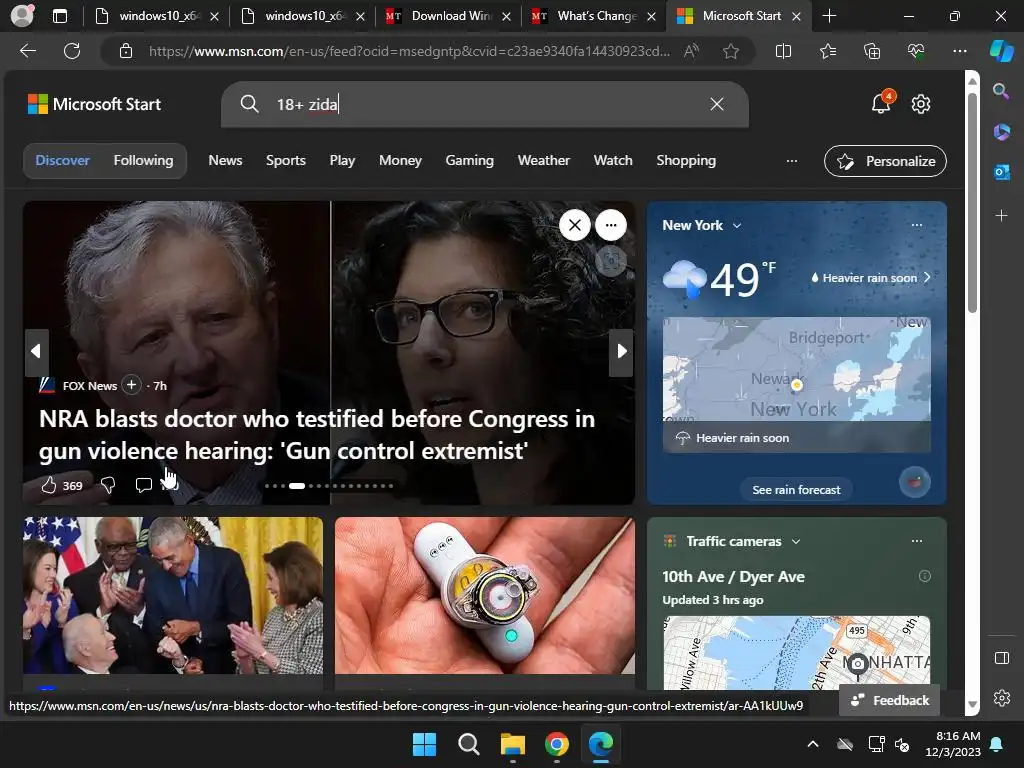The height and width of the screenshot is (768, 1024).
Task: Open the Favorites list icon
Action: [x=827, y=51]
